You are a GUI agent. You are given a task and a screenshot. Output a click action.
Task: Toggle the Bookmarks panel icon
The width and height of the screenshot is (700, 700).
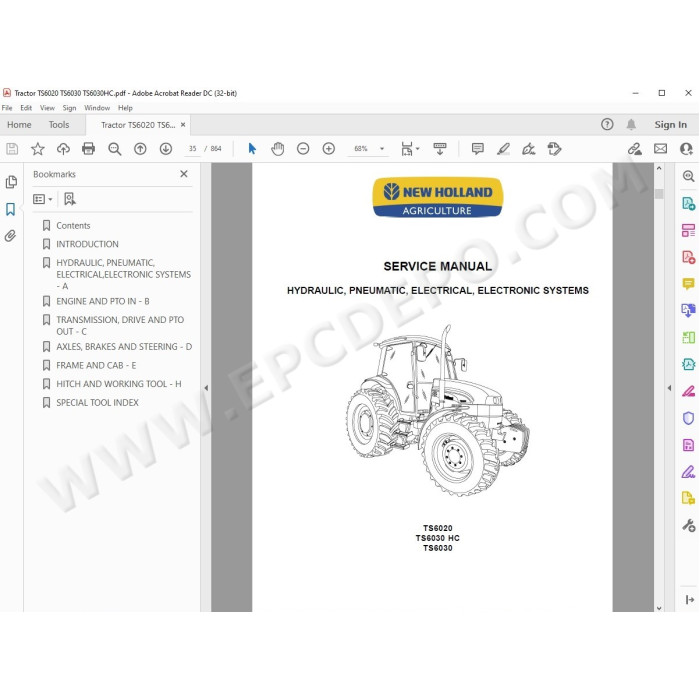coord(11,209)
